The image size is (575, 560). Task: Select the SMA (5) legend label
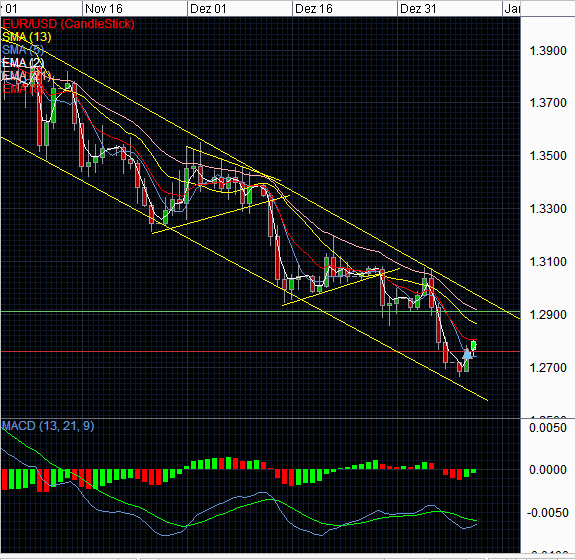tap(23, 50)
